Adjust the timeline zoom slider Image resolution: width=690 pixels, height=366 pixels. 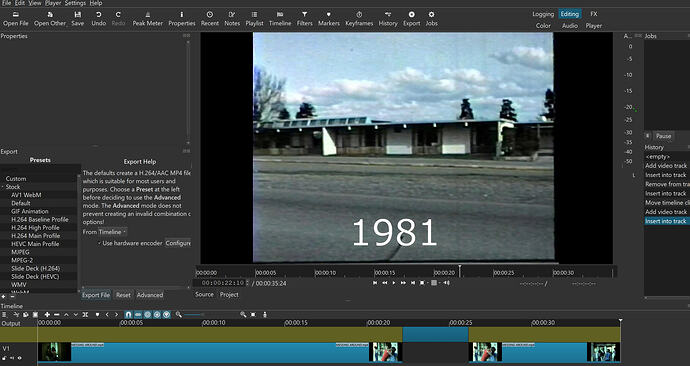click(x=193, y=315)
